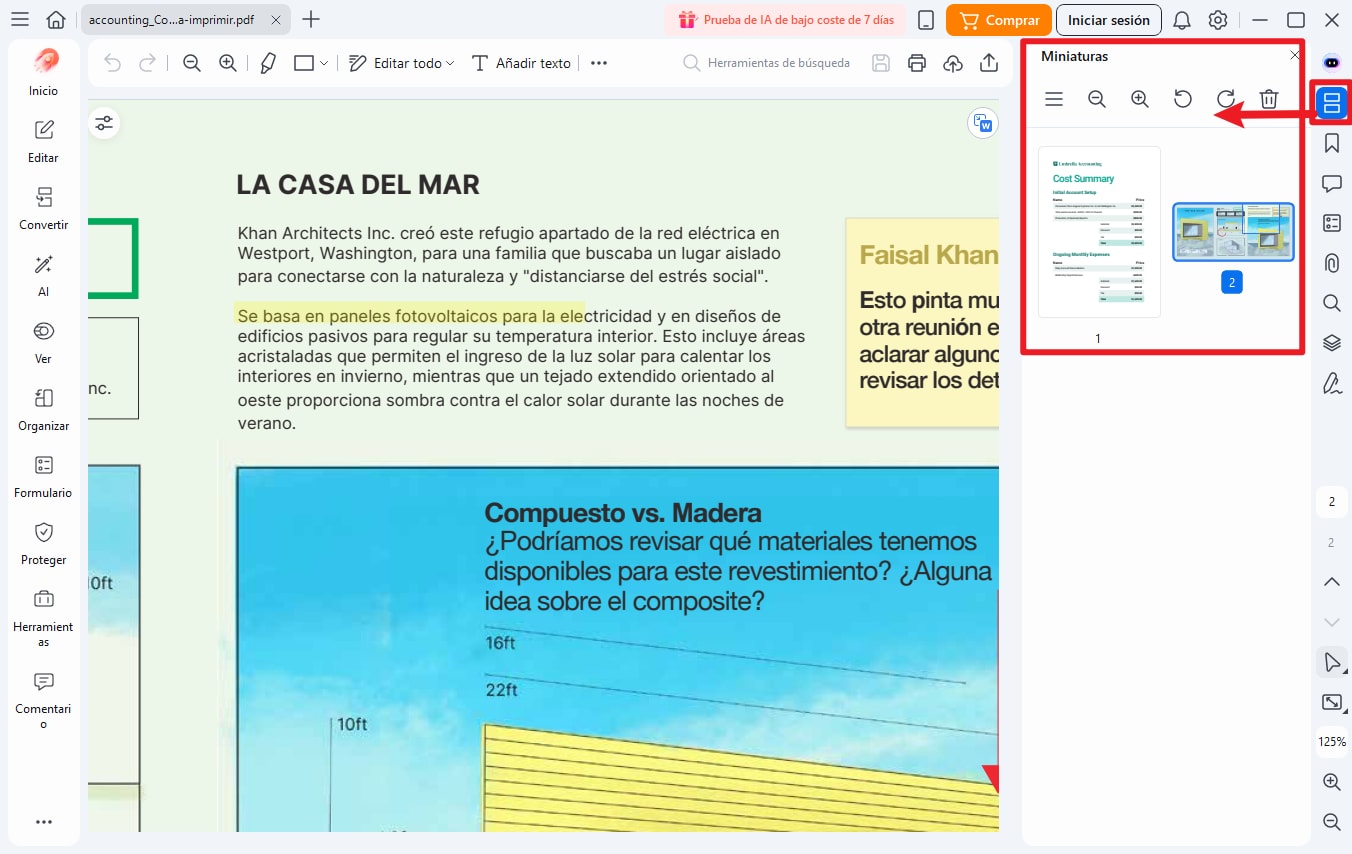Open the Comments panel from the right sidebar
The width and height of the screenshot is (1352, 854).
click(1331, 182)
